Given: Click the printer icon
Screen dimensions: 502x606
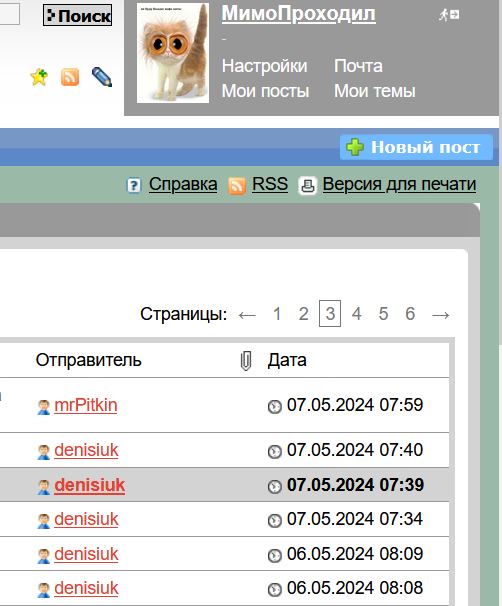Looking at the screenshot, I should coord(308,186).
